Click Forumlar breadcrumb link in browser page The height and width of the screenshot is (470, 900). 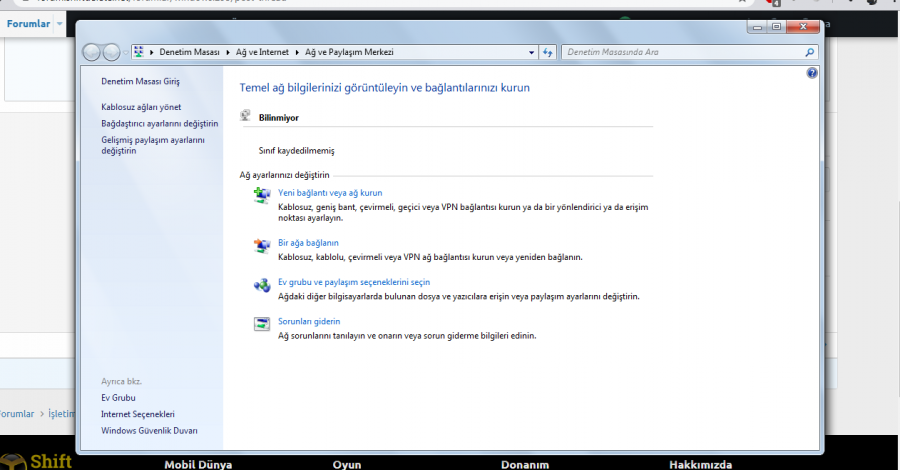point(16,414)
